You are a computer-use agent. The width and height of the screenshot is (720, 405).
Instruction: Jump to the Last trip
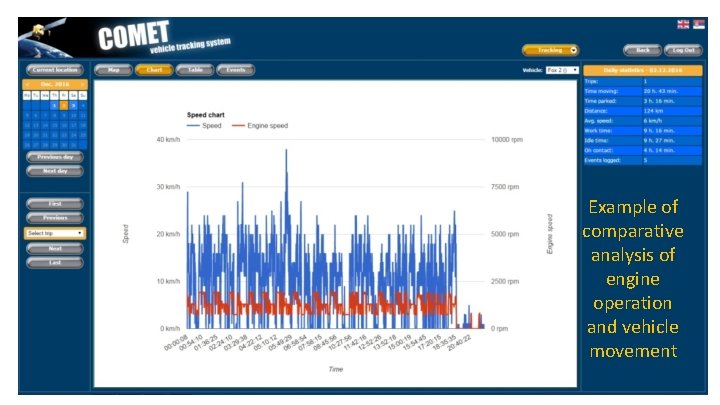(x=55, y=263)
